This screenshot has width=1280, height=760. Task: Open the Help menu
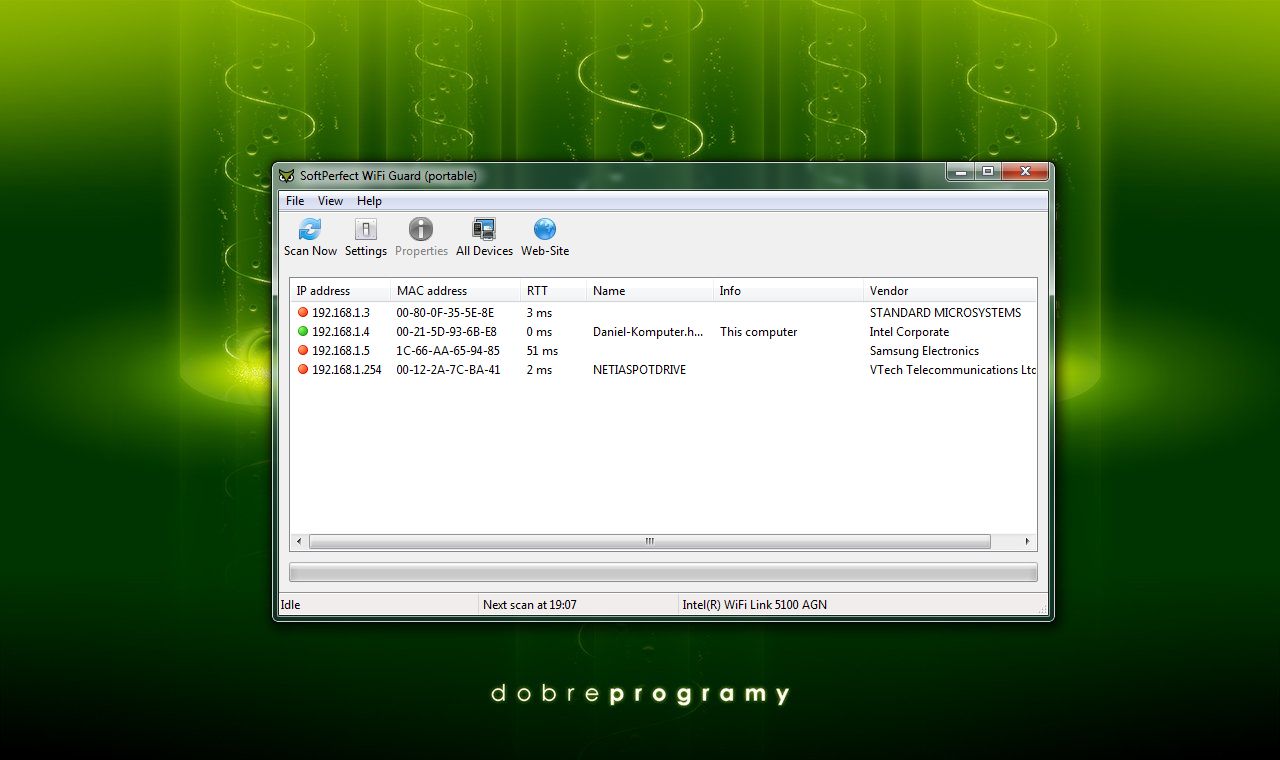click(369, 201)
